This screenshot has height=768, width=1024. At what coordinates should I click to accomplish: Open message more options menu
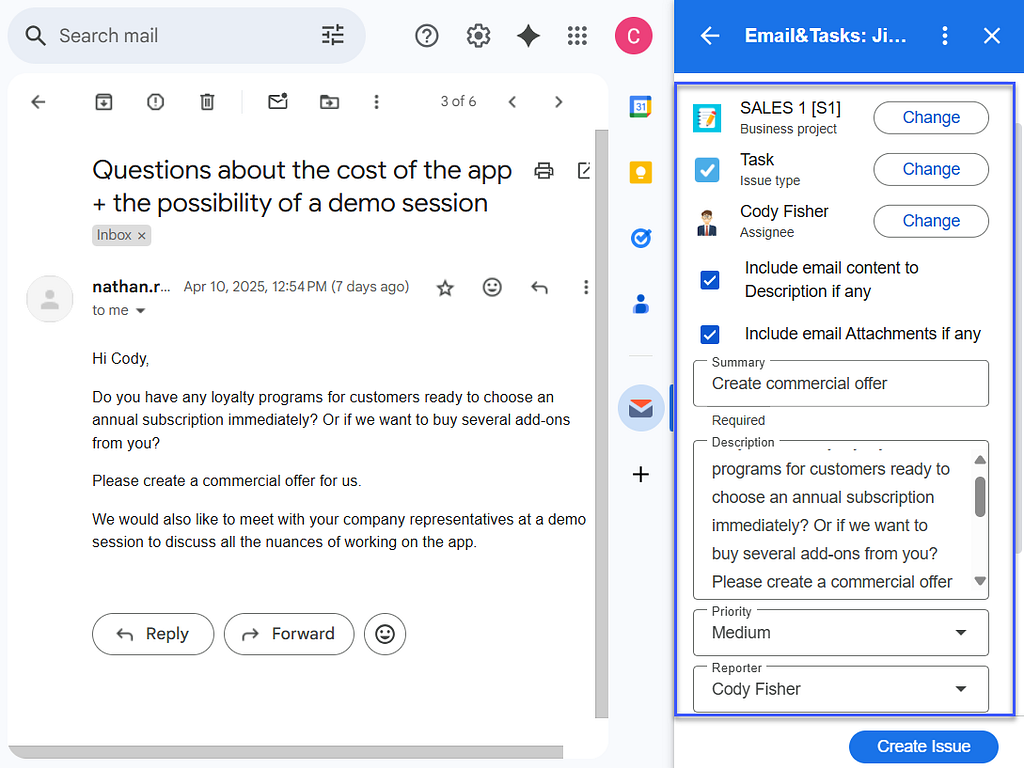(x=586, y=287)
